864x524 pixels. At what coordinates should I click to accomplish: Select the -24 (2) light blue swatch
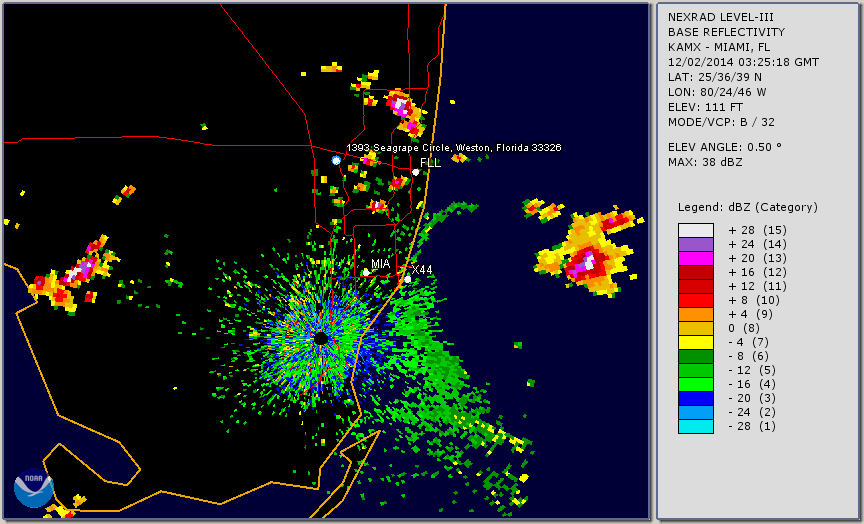[x=696, y=412]
